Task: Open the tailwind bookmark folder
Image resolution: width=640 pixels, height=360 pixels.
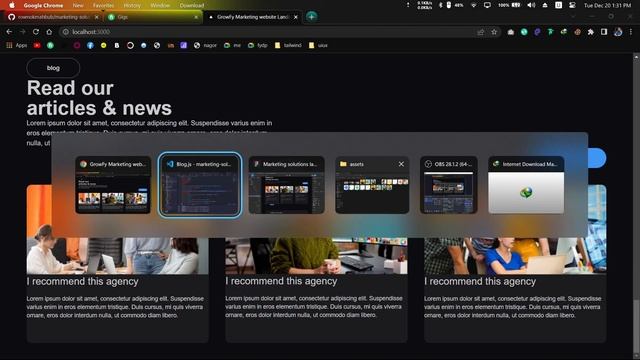Action: coord(288,45)
